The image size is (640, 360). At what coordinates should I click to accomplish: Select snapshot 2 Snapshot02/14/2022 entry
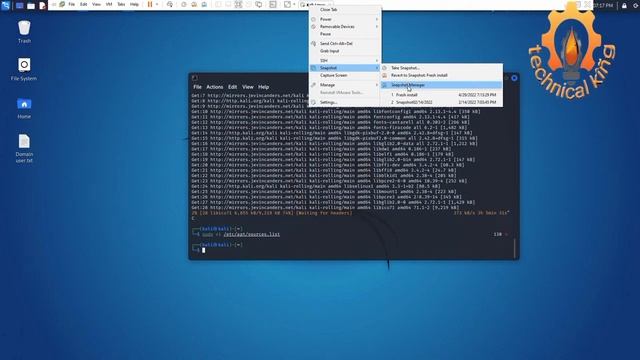click(x=442, y=102)
